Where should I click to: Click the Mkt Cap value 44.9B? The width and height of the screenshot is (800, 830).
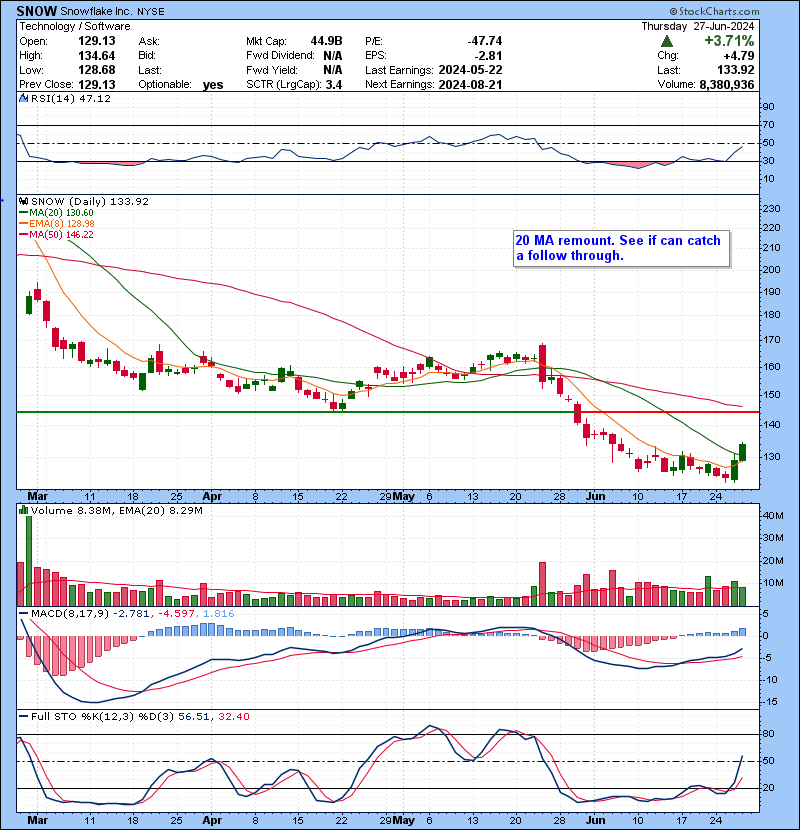pos(326,41)
